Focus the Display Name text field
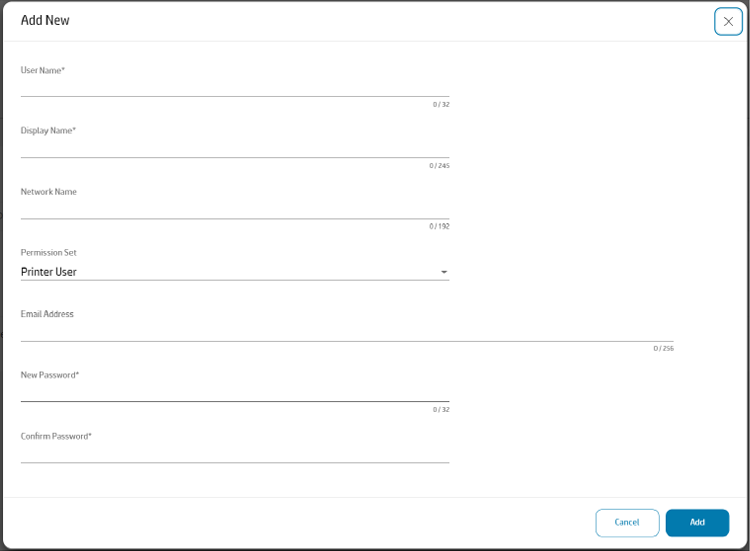 [x=234, y=148]
